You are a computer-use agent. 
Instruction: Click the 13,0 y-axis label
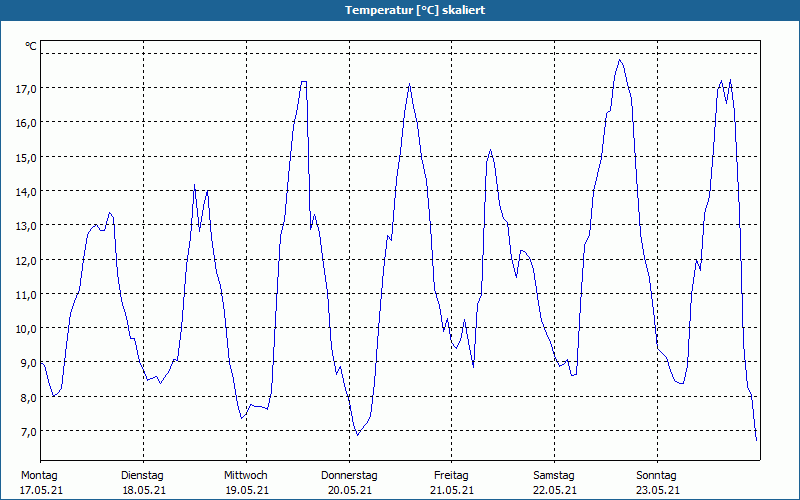[27, 226]
